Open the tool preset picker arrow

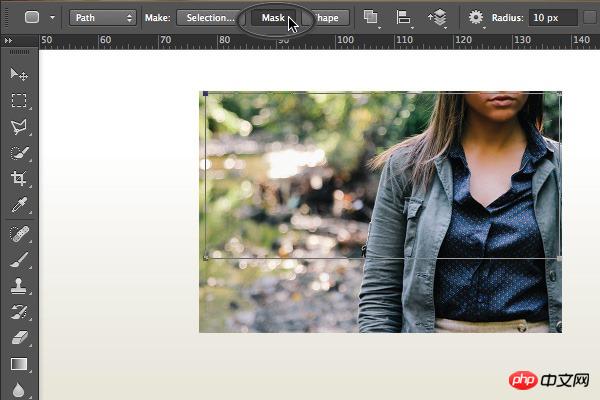[52, 17]
